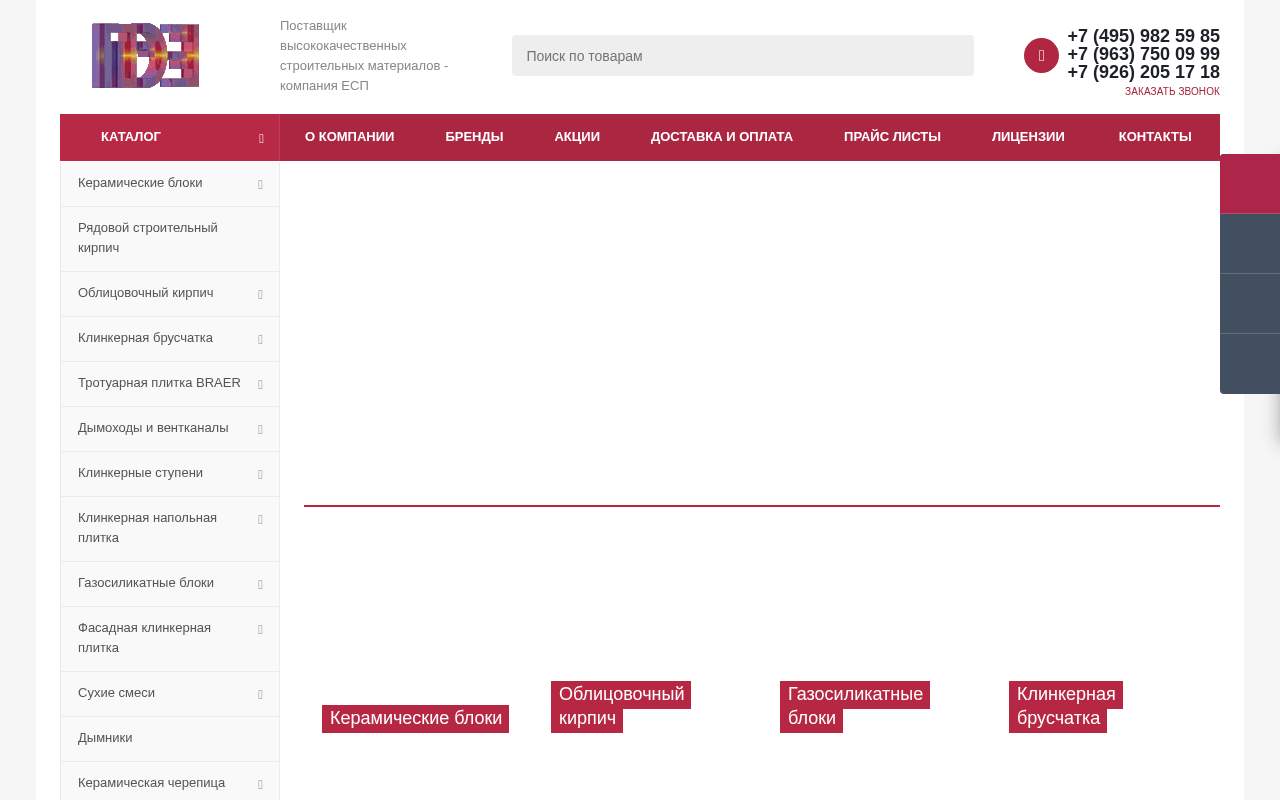Click the ЗАКАЗАТЬ ЗВОНОК link
The height and width of the screenshot is (800, 1280).
coord(1172,91)
